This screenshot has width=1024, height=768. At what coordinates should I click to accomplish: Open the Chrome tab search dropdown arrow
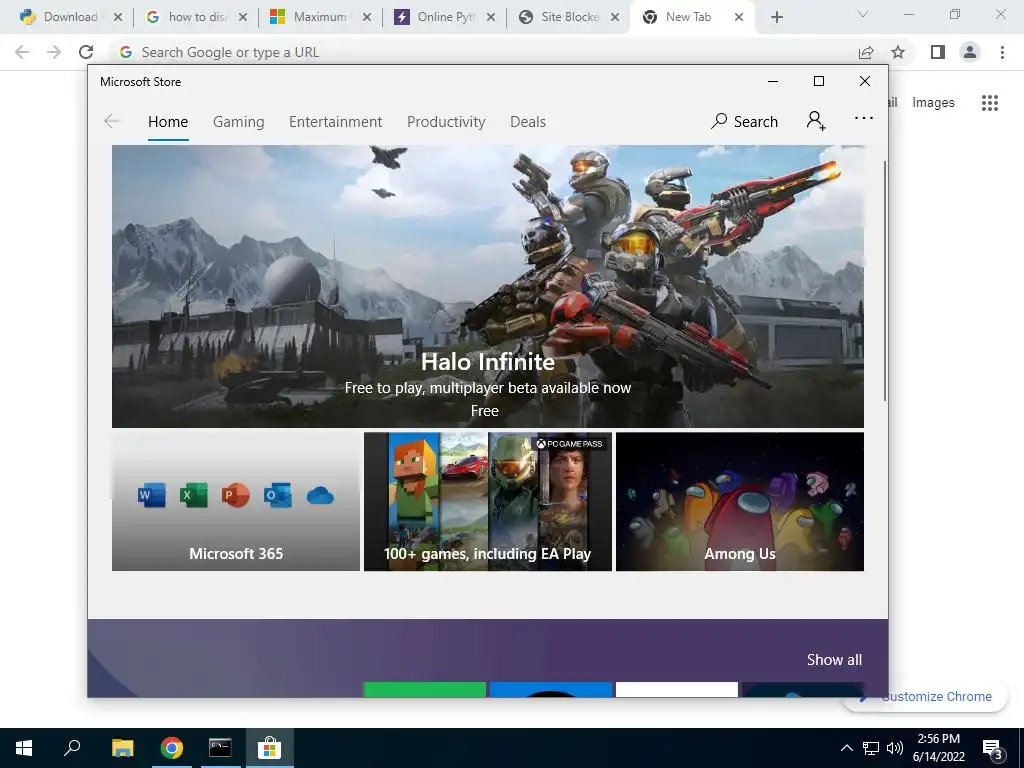(863, 14)
